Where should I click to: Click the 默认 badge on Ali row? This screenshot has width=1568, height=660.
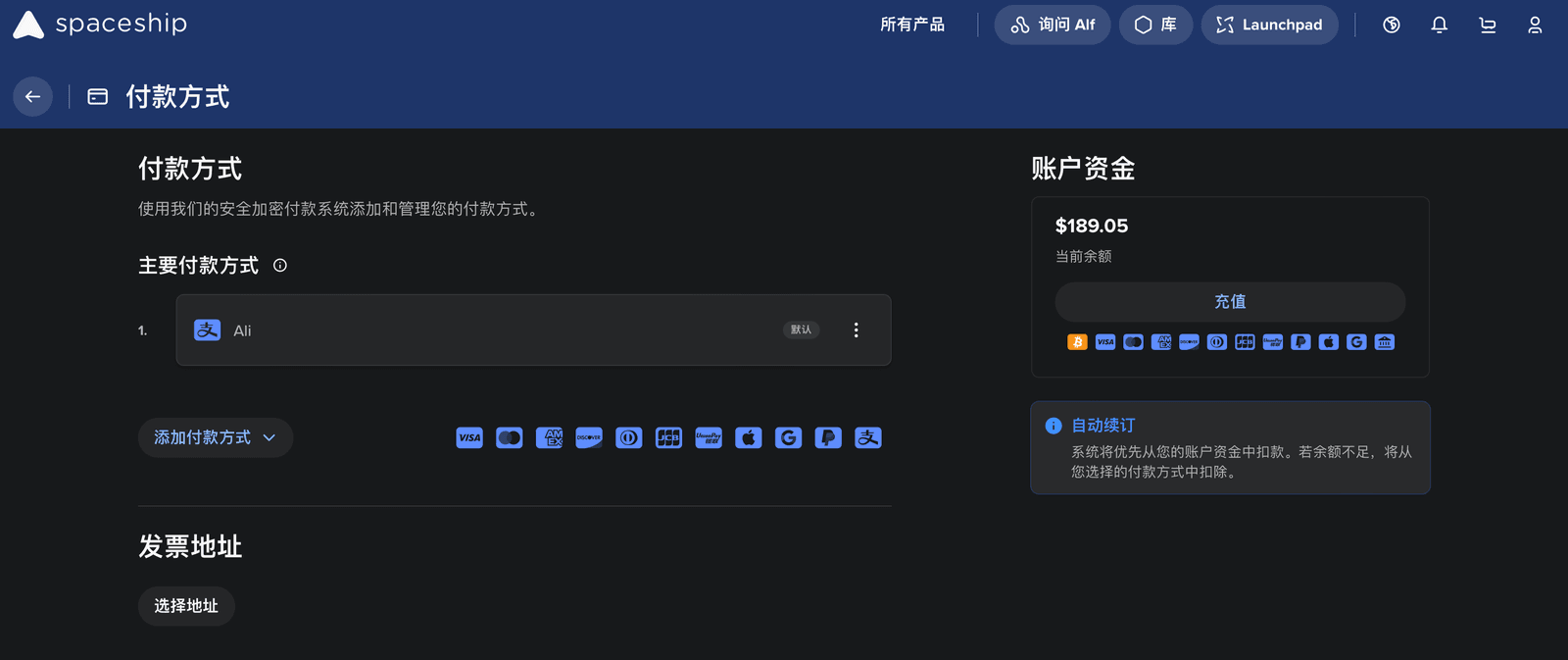(x=801, y=330)
